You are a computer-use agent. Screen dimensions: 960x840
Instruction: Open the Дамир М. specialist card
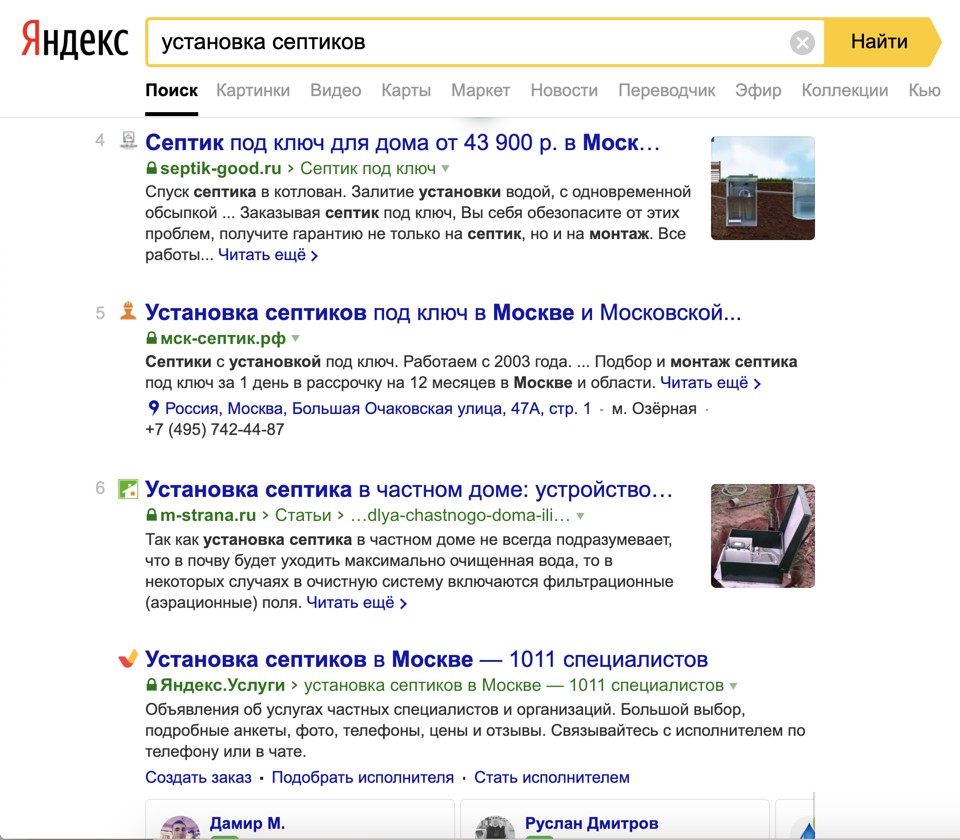pos(300,819)
